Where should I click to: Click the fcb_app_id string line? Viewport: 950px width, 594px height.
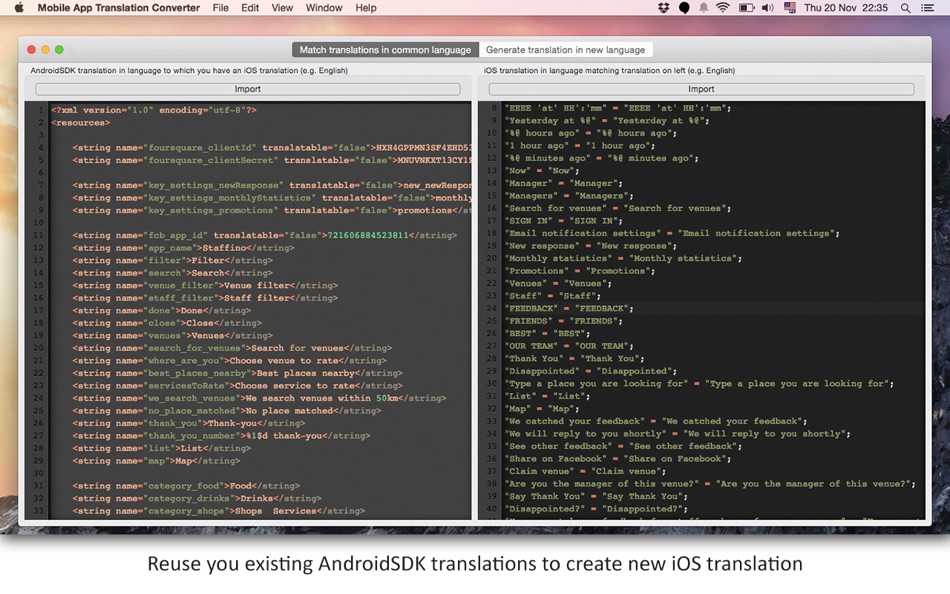coord(265,235)
